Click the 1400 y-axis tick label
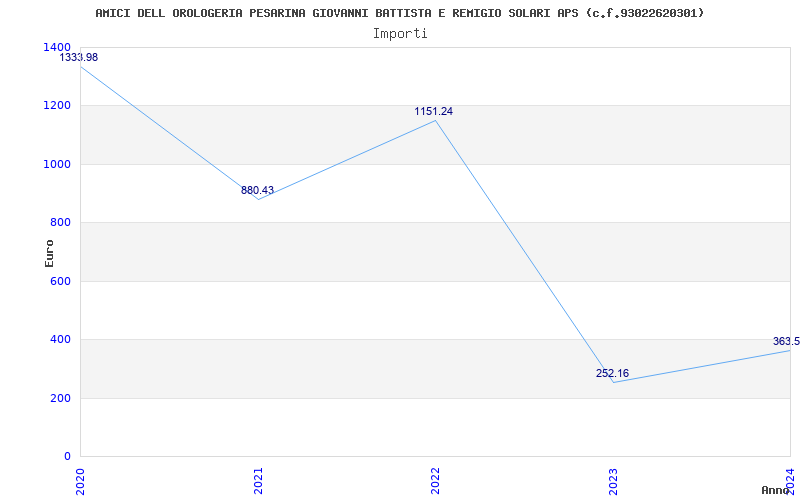The height and width of the screenshot is (500, 800). tap(58, 47)
